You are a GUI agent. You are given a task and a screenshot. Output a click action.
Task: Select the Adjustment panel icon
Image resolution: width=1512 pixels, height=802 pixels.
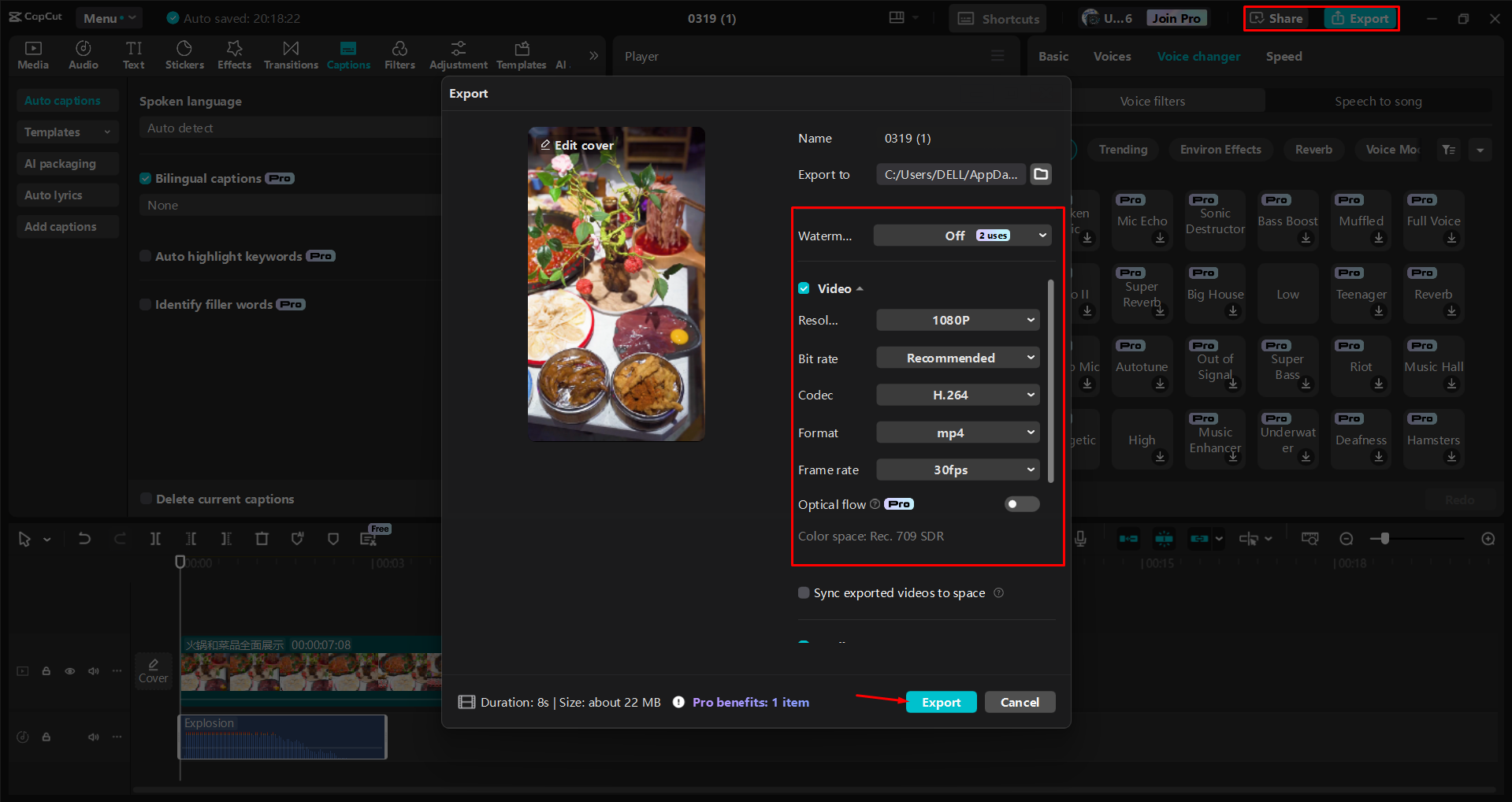click(458, 54)
